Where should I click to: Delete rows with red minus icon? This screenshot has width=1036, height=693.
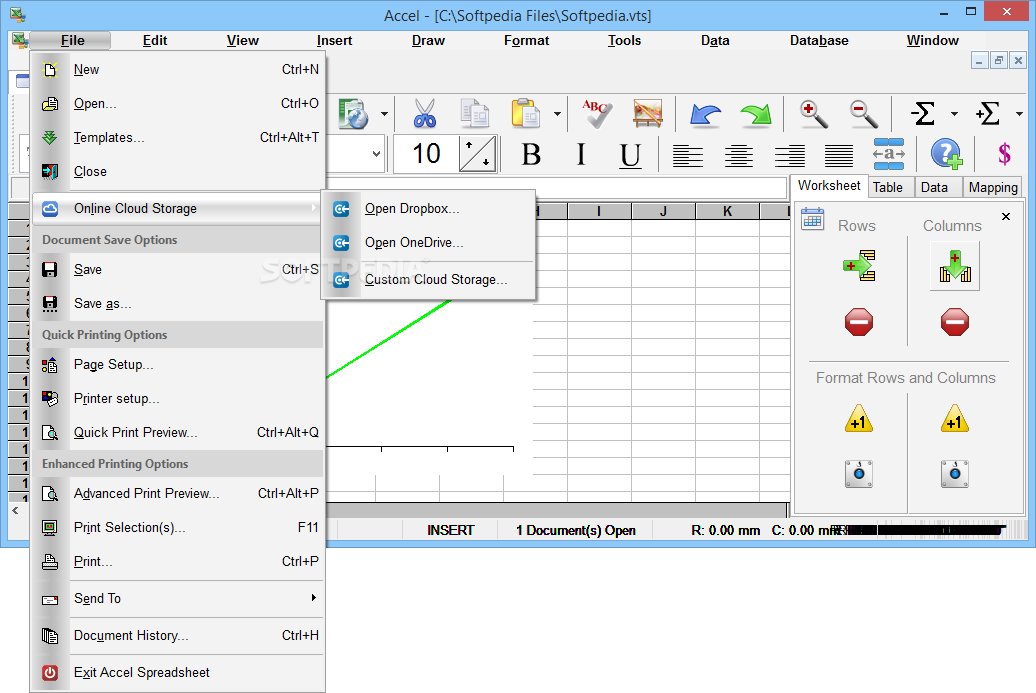(x=859, y=322)
